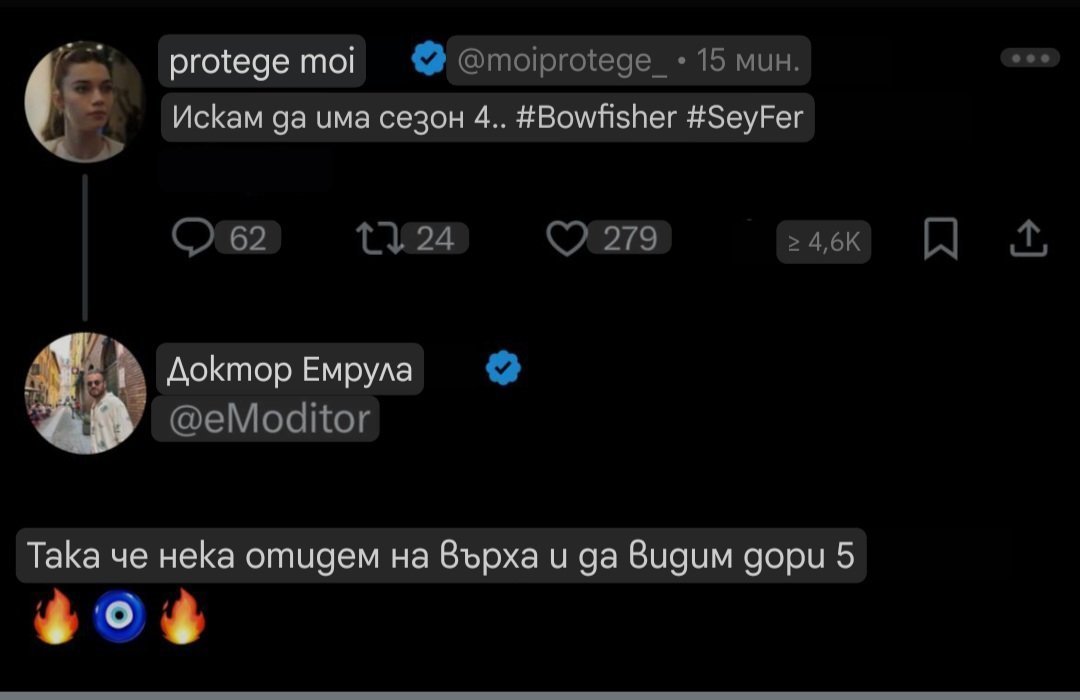Open Доктор Емрула's profile picture
1080x700 pixels.
(x=84, y=393)
